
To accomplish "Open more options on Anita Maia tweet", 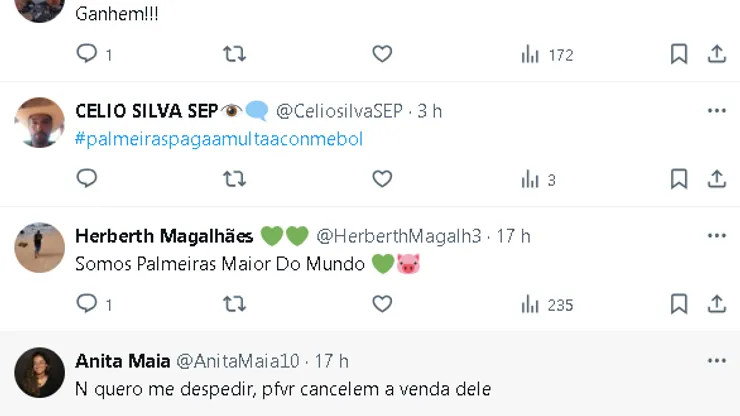I will click(716, 361).
